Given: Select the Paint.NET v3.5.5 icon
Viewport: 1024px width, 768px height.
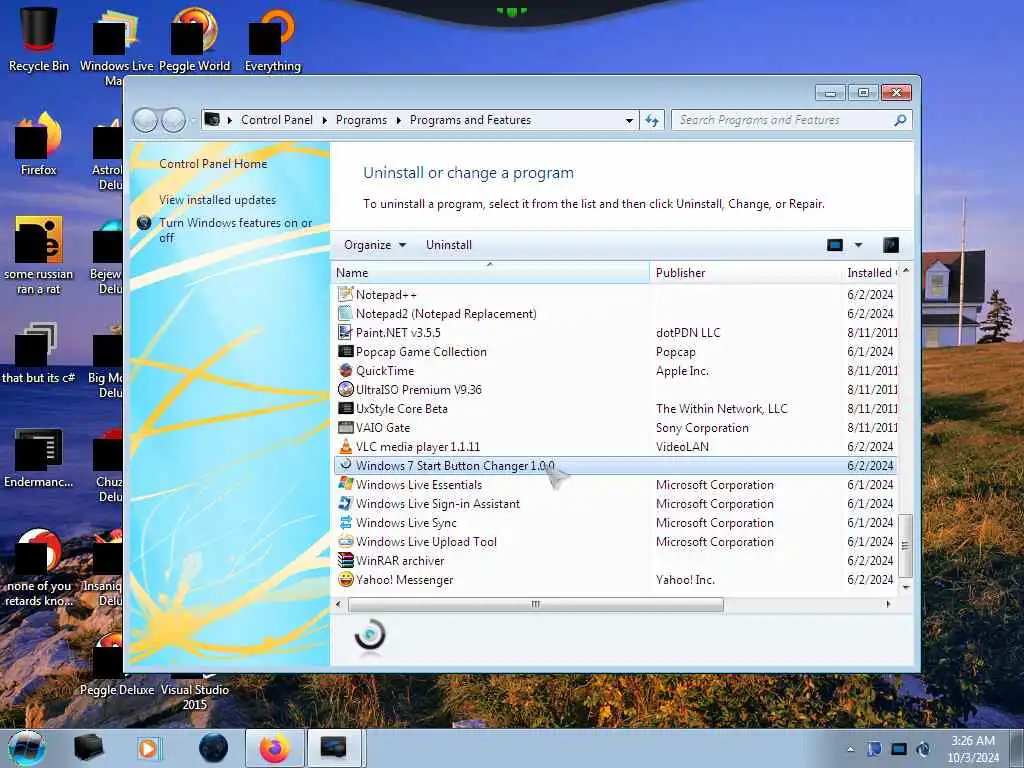Looking at the screenshot, I should point(345,332).
